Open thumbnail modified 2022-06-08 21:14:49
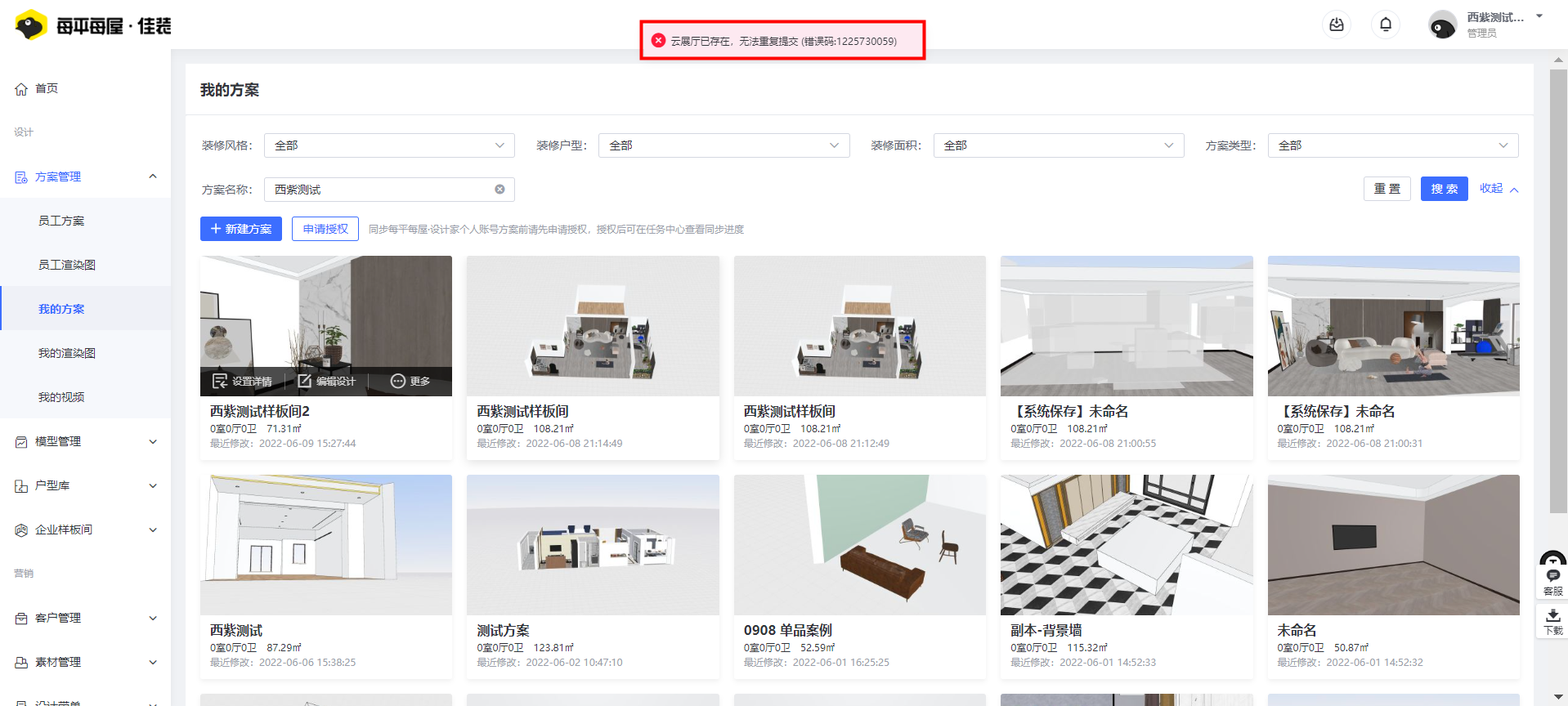 point(593,326)
